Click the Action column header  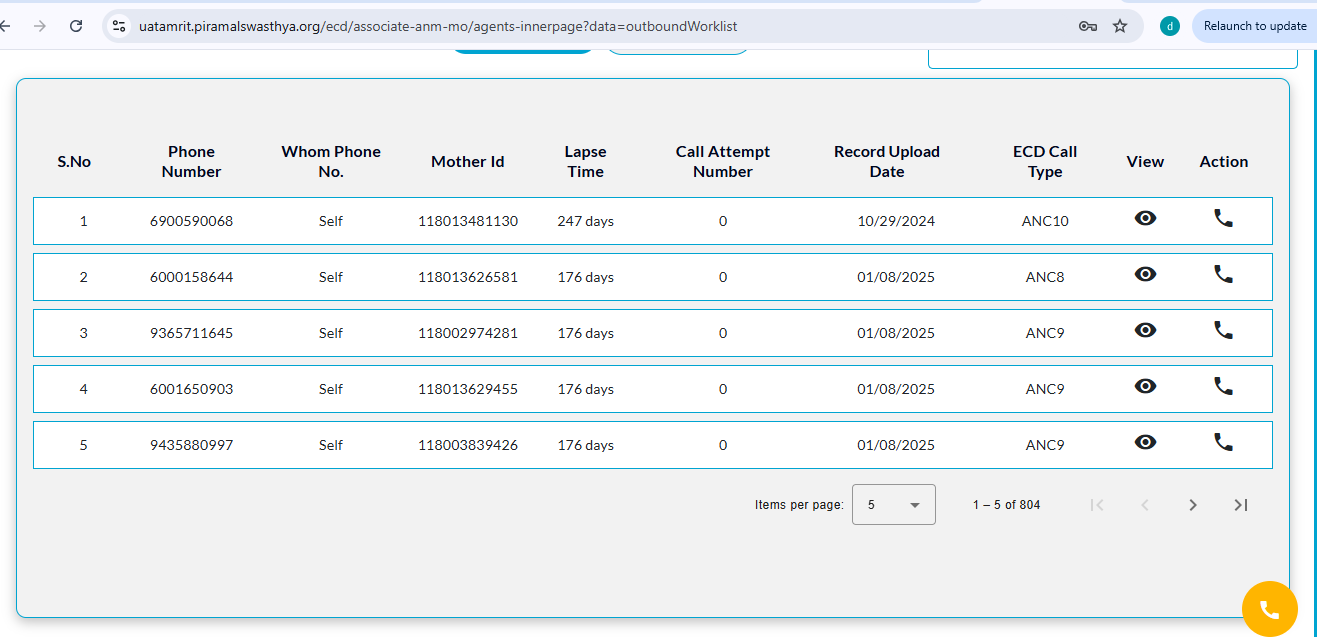tap(1224, 162)
